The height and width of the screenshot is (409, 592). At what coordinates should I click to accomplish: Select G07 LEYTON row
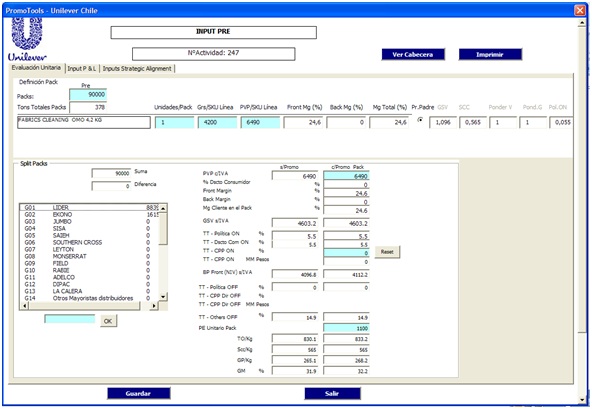89,249
